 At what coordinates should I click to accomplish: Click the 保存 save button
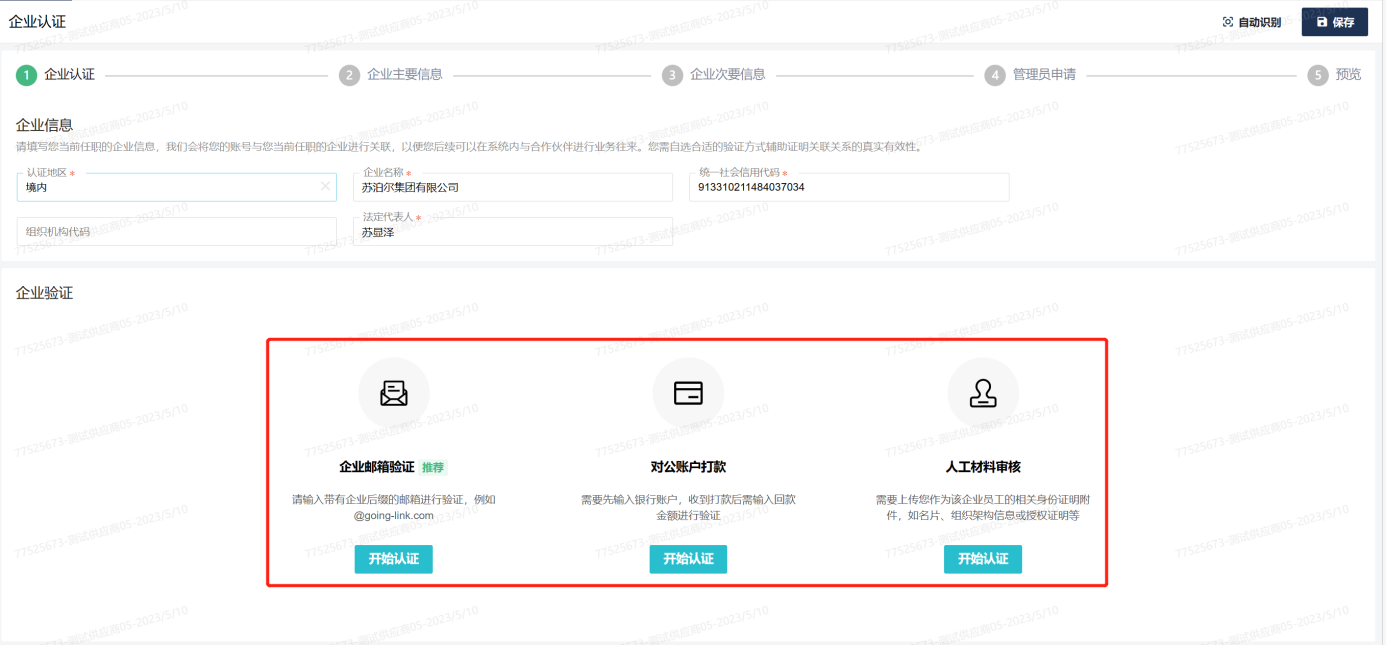[1334, 22]
